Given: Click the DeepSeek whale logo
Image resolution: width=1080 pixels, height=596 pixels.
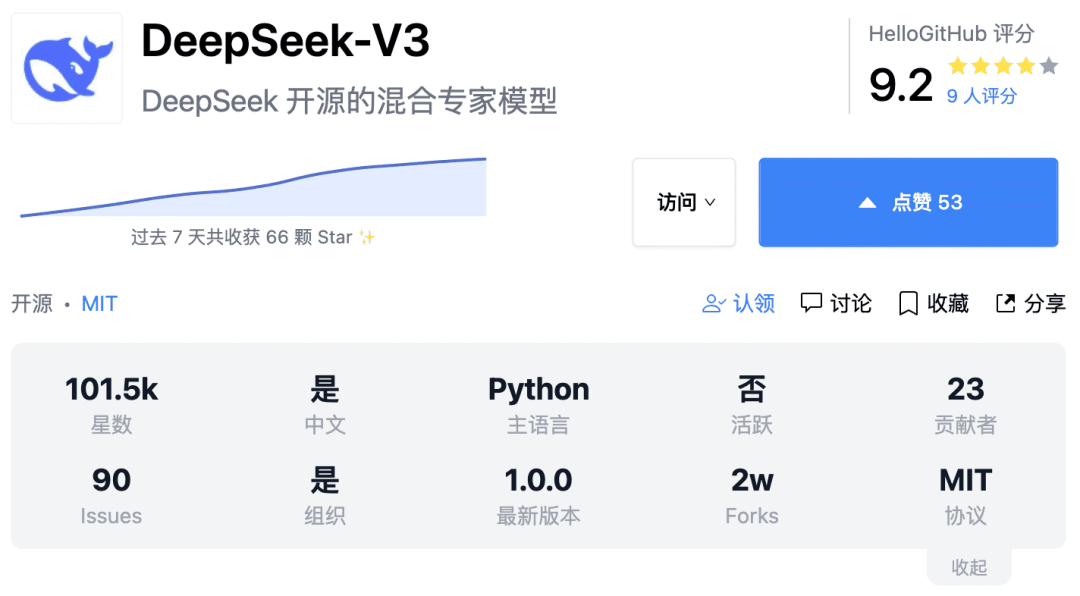Looking at the screenshot, I should click(x=66, y=66).
